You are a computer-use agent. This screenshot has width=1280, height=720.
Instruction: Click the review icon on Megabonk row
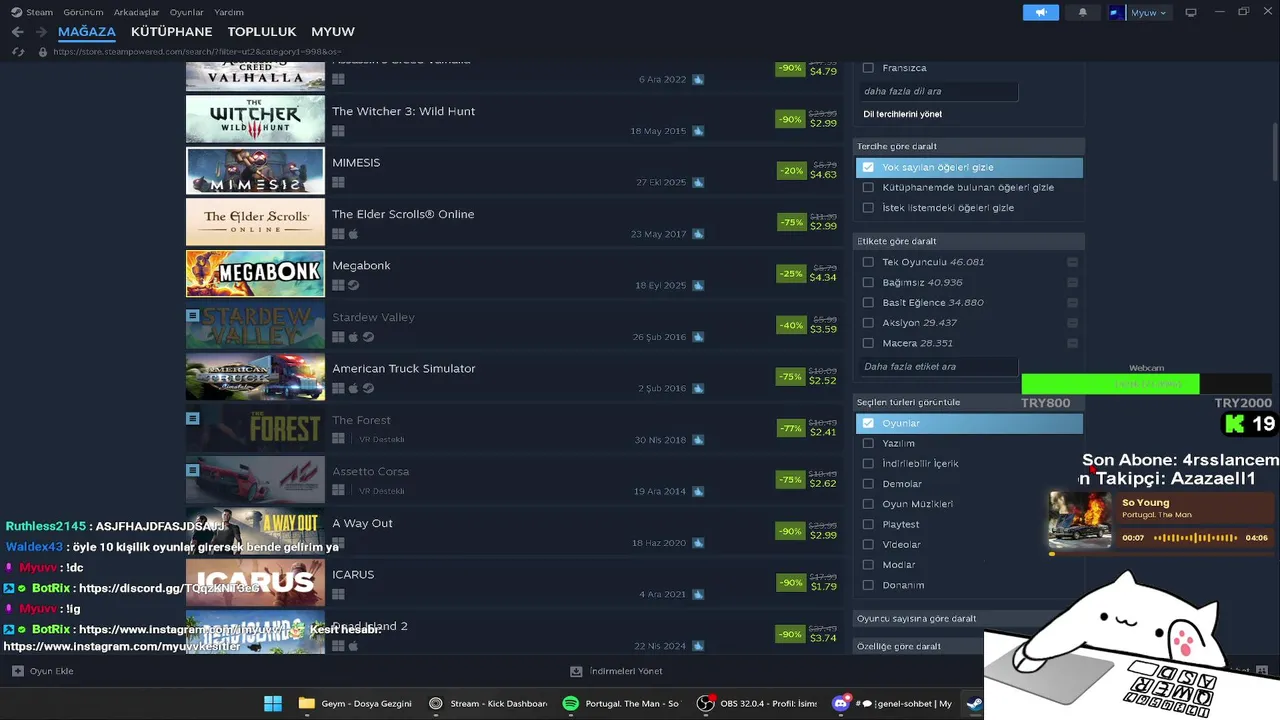tap(698, 285)
